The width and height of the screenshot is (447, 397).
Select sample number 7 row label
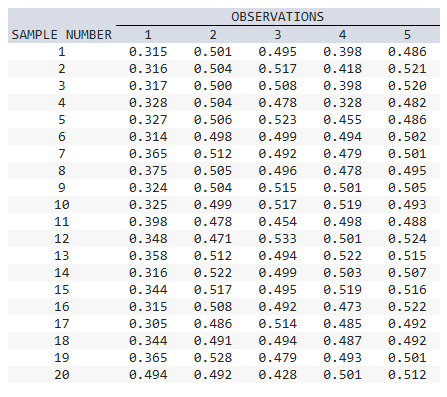[62, 154]
